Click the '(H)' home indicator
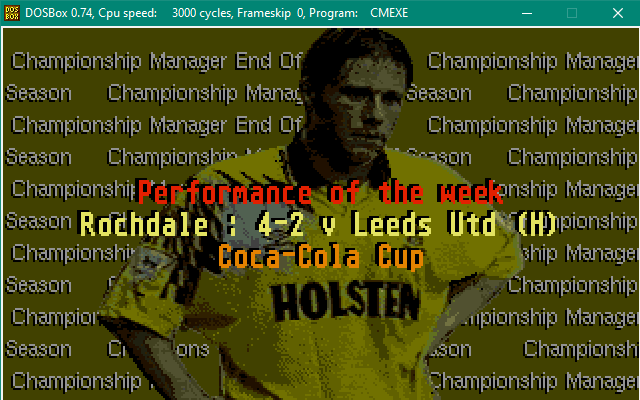This screenshot has height=400, width=640. pos(536,224)
